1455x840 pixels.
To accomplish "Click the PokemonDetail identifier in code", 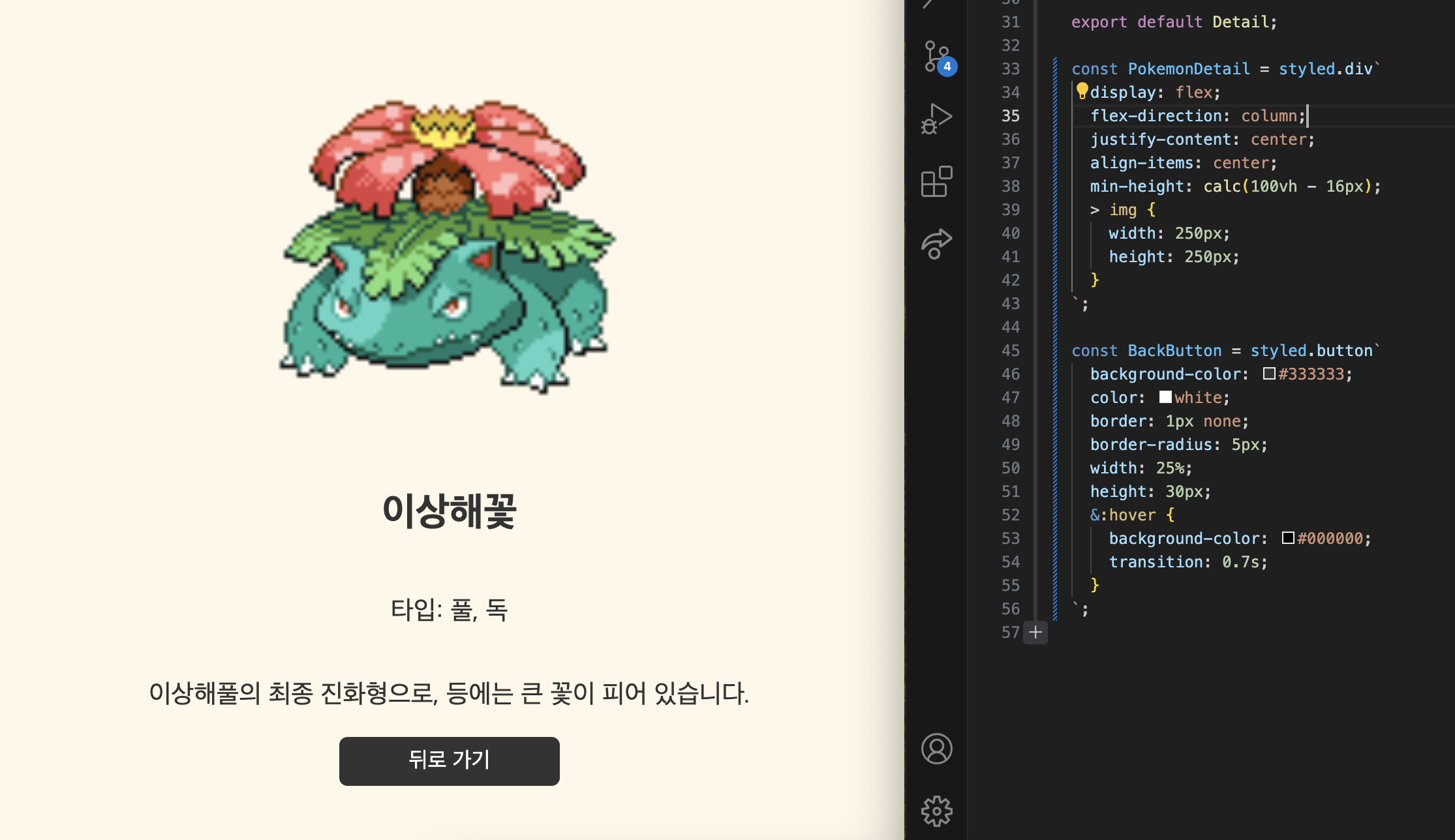I will click(x=1189, y=69).
